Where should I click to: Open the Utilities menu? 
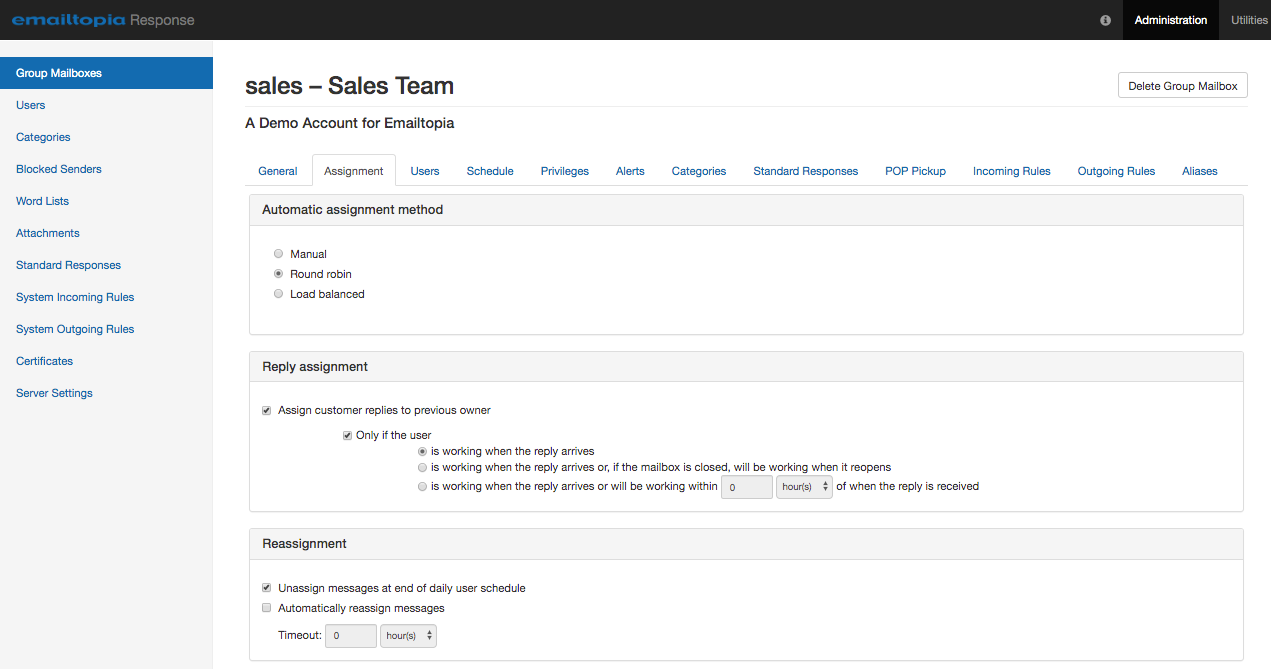click(x=1248, y=20)
